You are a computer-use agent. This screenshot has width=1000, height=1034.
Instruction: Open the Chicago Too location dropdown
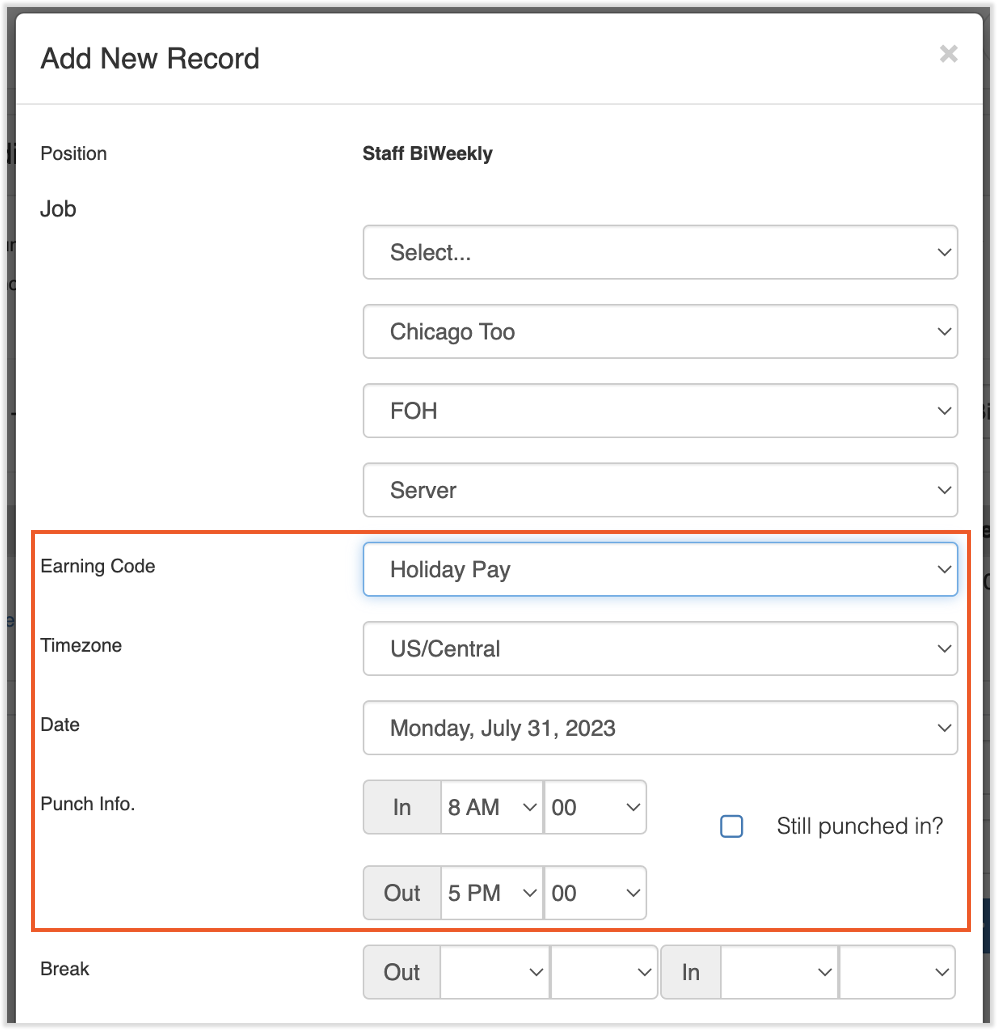click(x=660, y=332)
